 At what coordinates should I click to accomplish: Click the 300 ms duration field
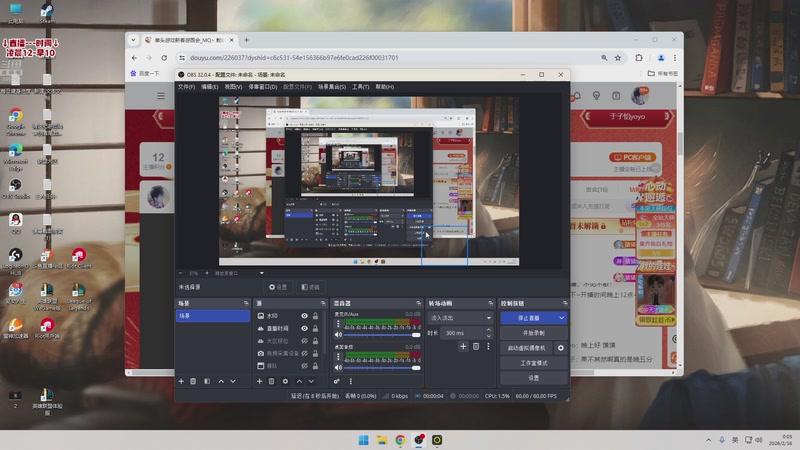tap(462, 333)
